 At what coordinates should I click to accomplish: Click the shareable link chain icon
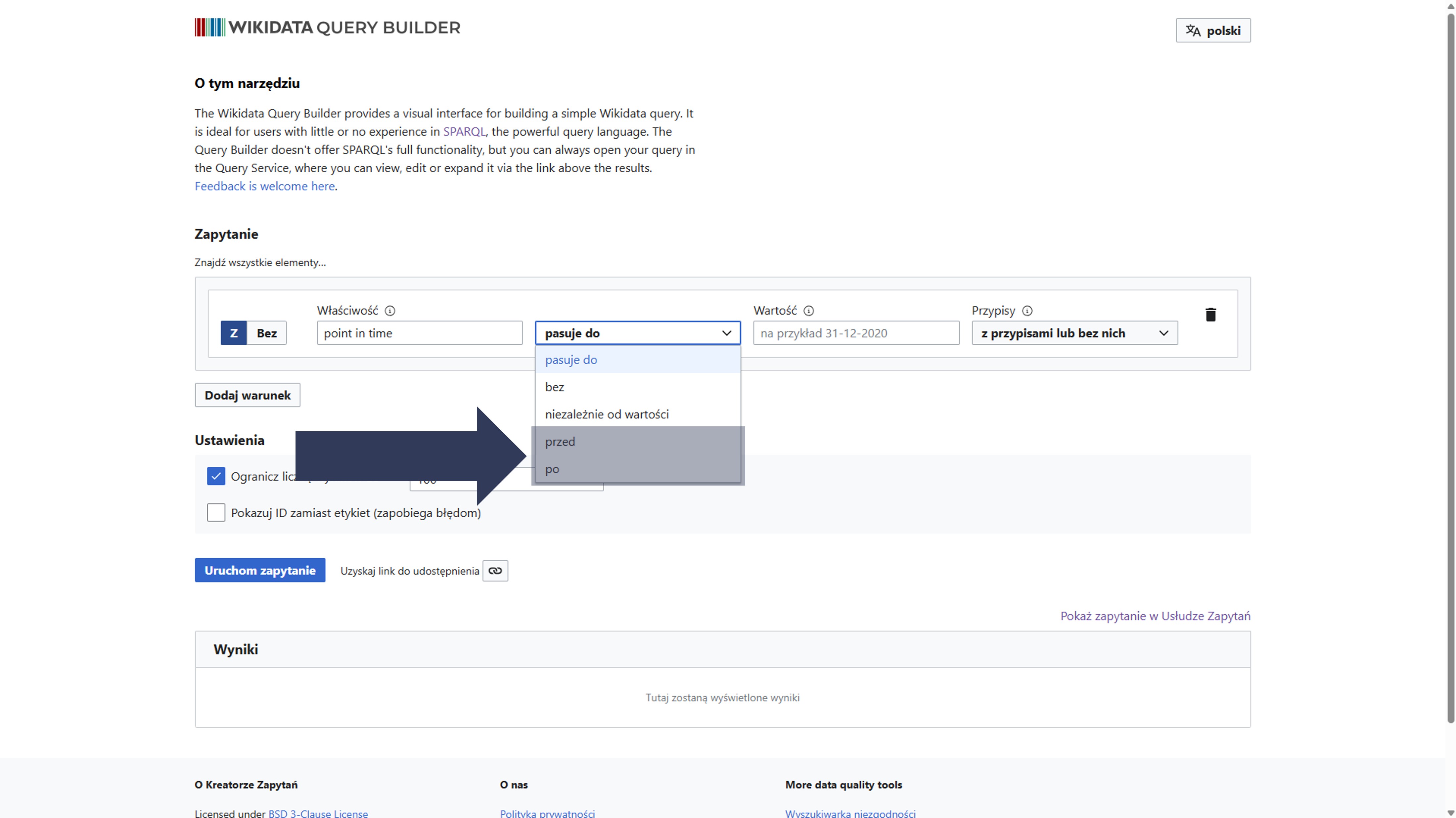tap(495, 571)
